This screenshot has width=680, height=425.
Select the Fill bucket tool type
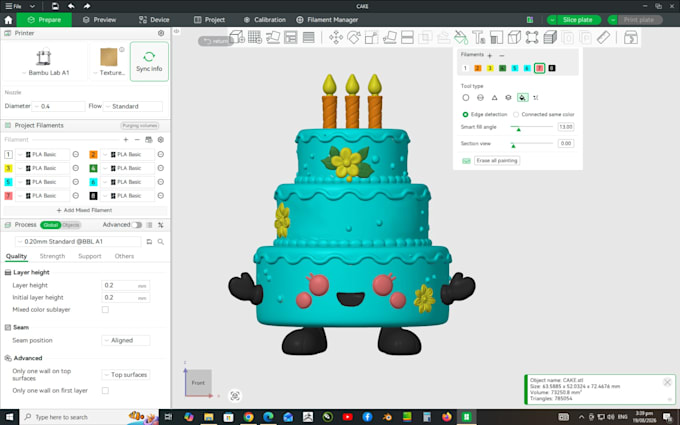[523, 98]
